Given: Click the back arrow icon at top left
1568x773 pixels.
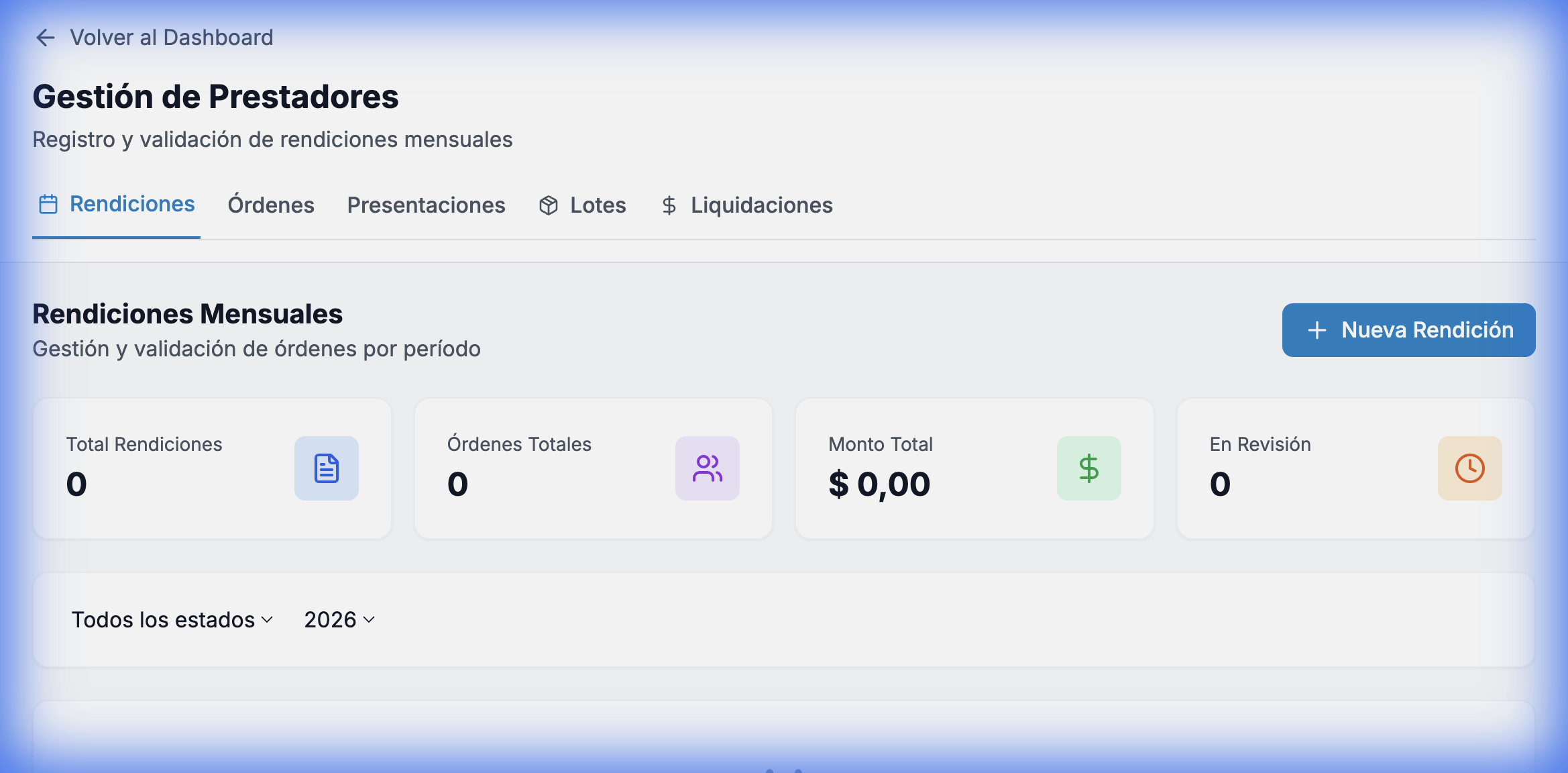Looking at the screenshot, I should 44,38.
